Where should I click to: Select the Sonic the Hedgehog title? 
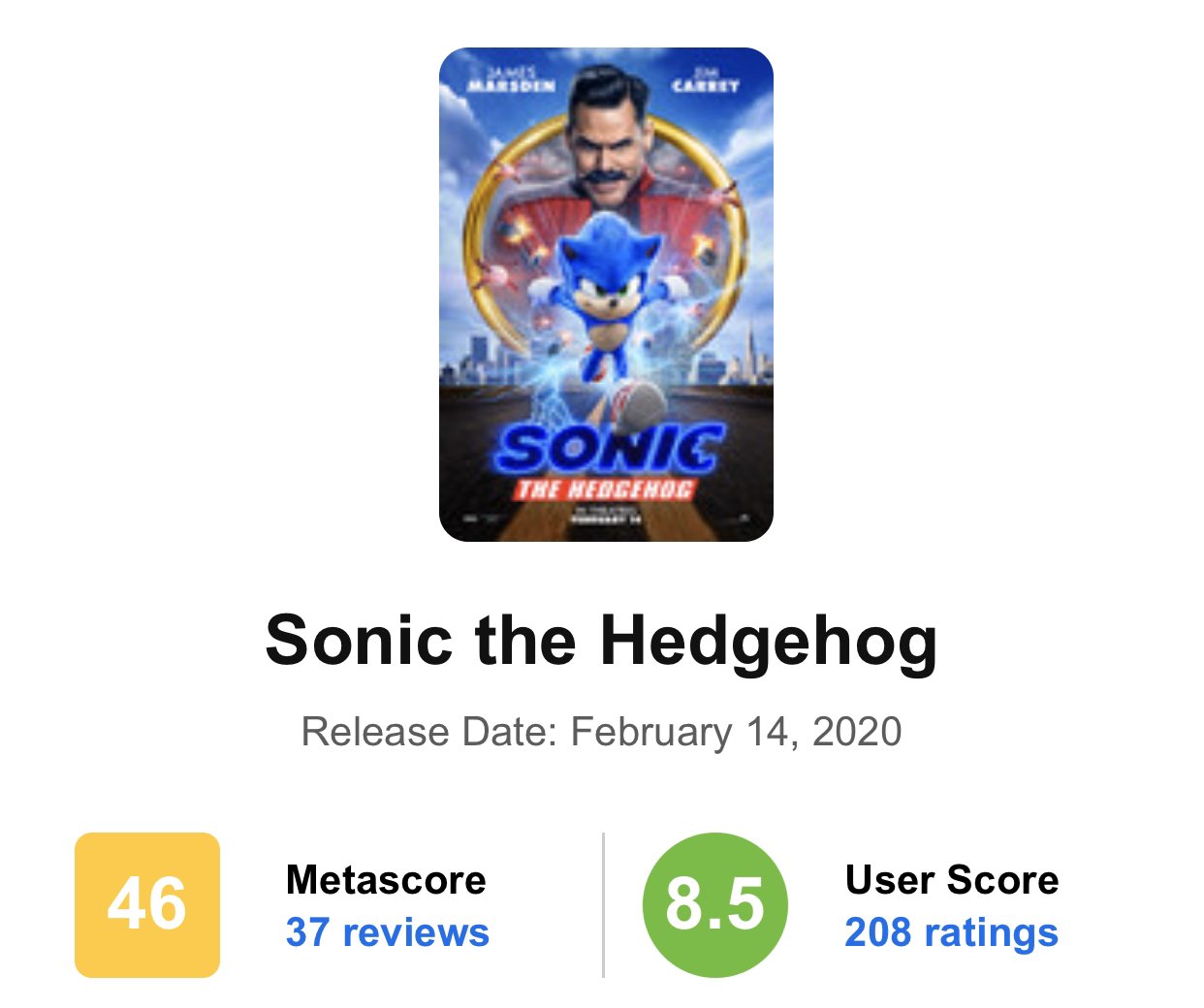(601, 641)
